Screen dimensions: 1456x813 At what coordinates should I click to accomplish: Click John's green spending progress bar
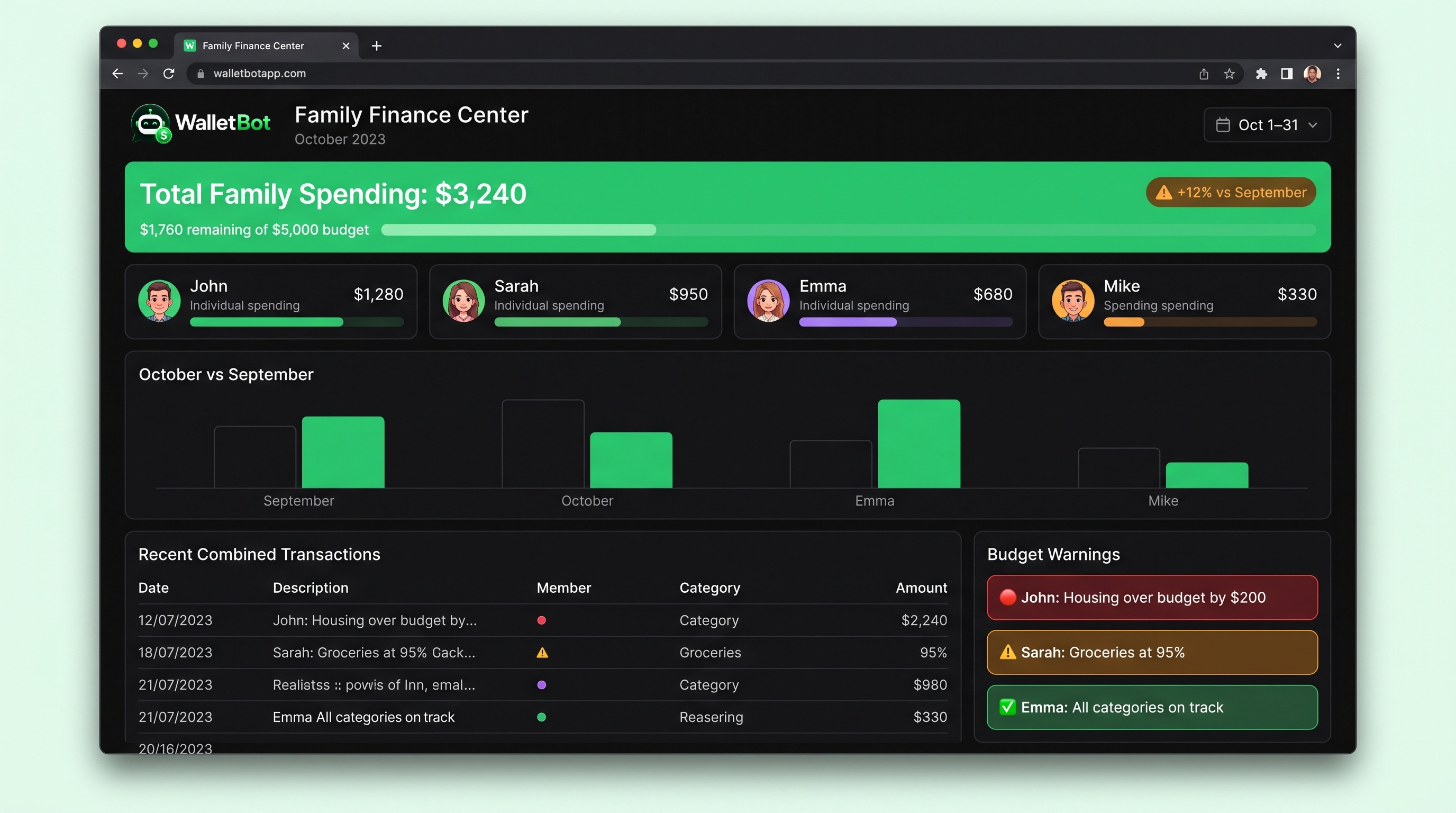click(x=297, y=322)
